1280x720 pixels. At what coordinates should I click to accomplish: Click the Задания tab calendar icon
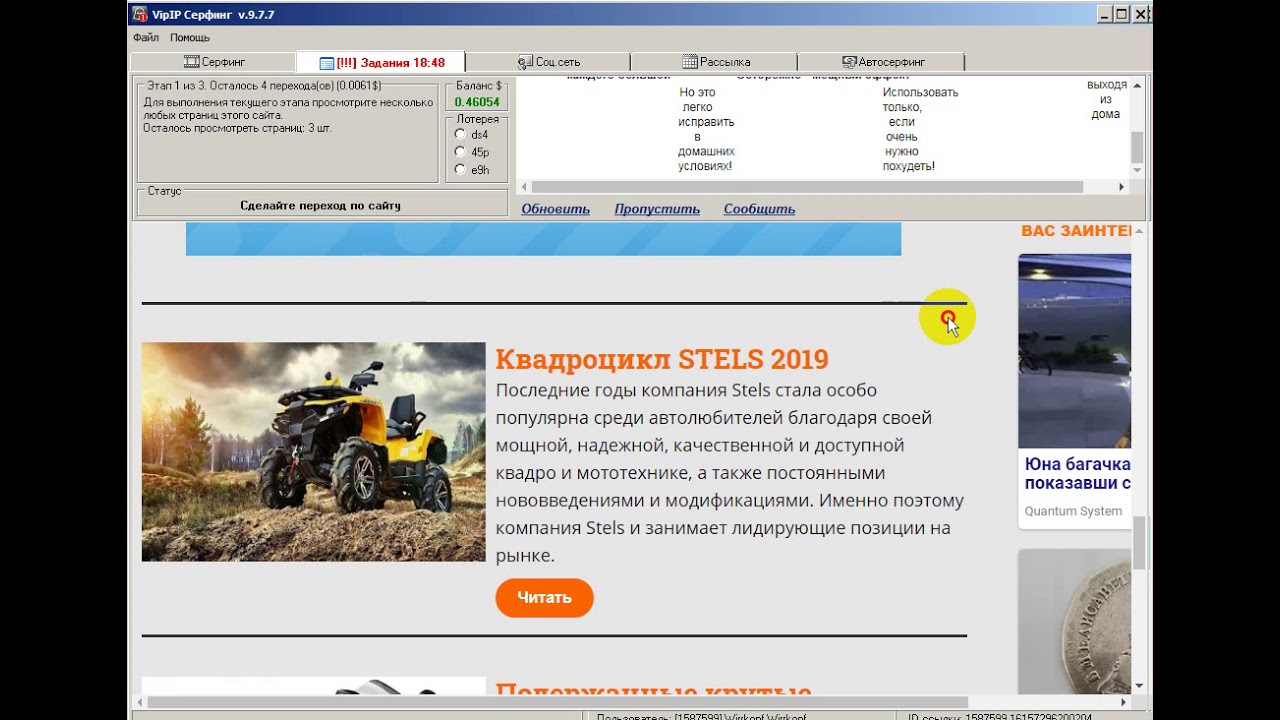click(327, 62)
